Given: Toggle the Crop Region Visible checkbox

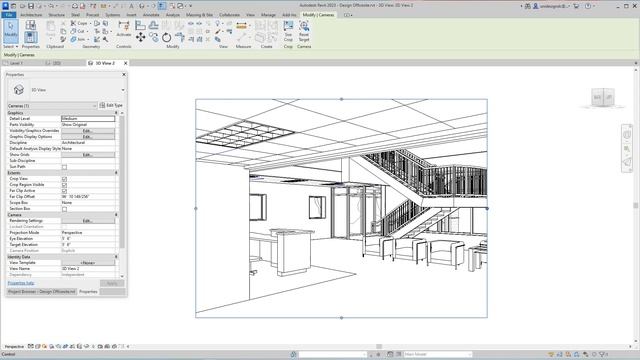Looking at the screenshot, I should tap(64, 185).
